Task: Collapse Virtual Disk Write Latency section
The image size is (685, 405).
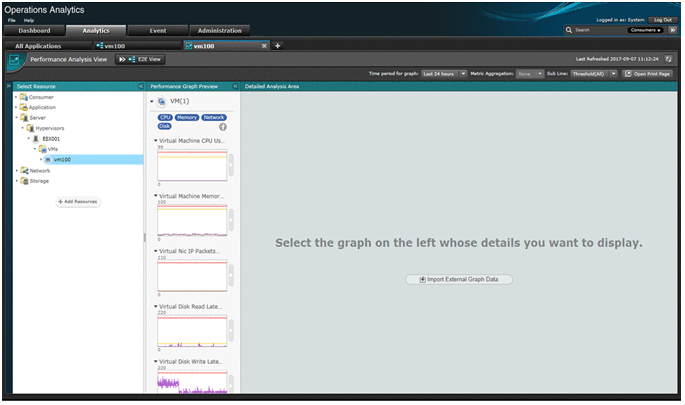Action: pyautogui.click(x=156, y=362)
